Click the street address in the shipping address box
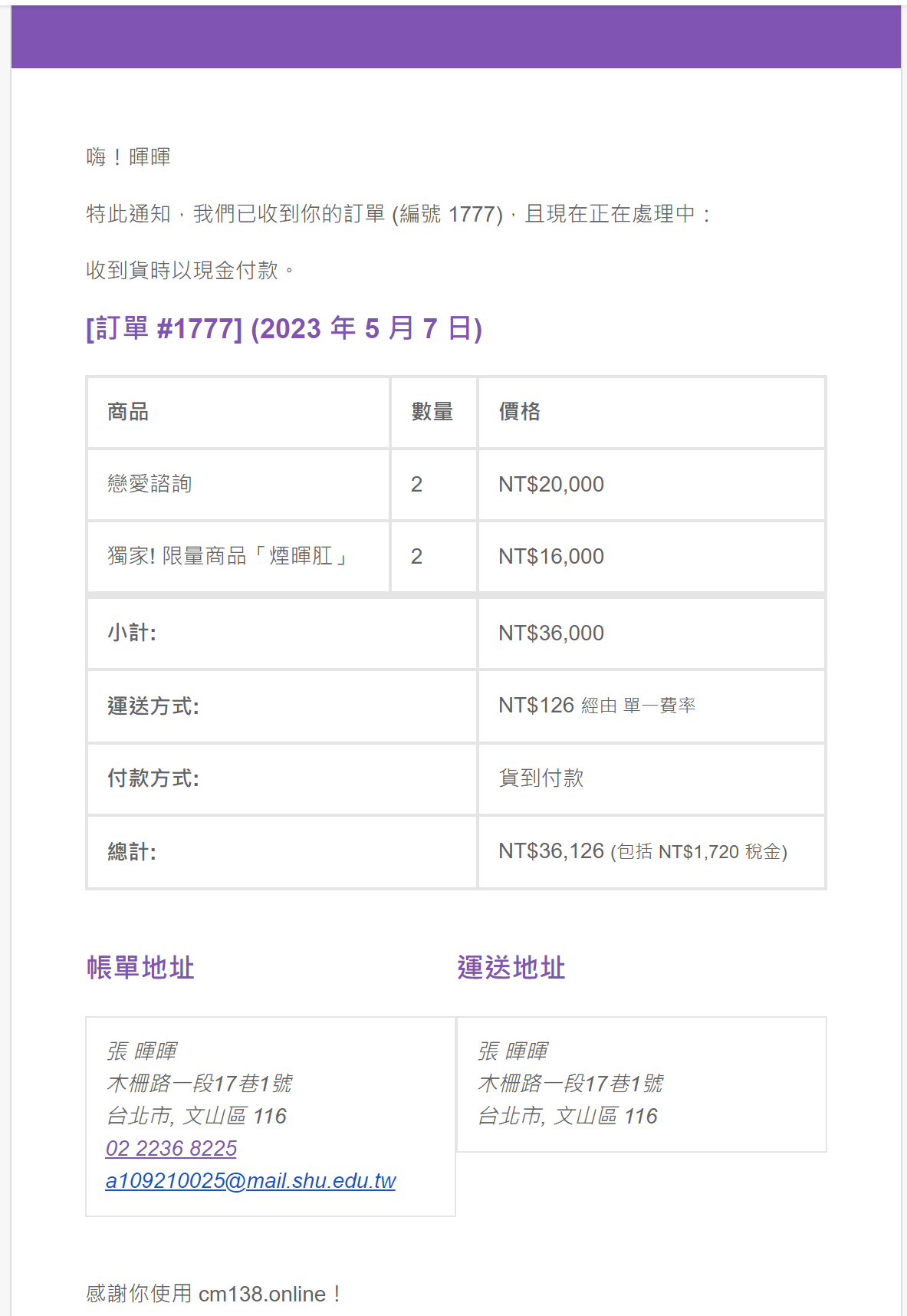907x1316 pixels. click(570, 1083)
